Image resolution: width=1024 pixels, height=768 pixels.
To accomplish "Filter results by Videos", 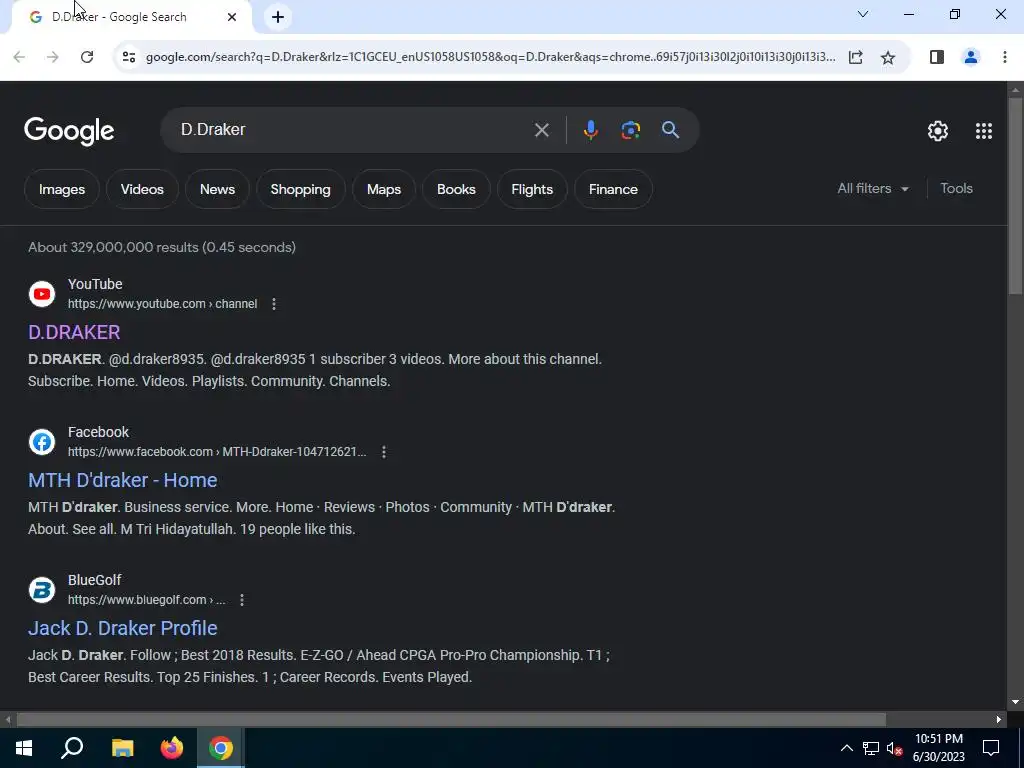I will point(142,189).
